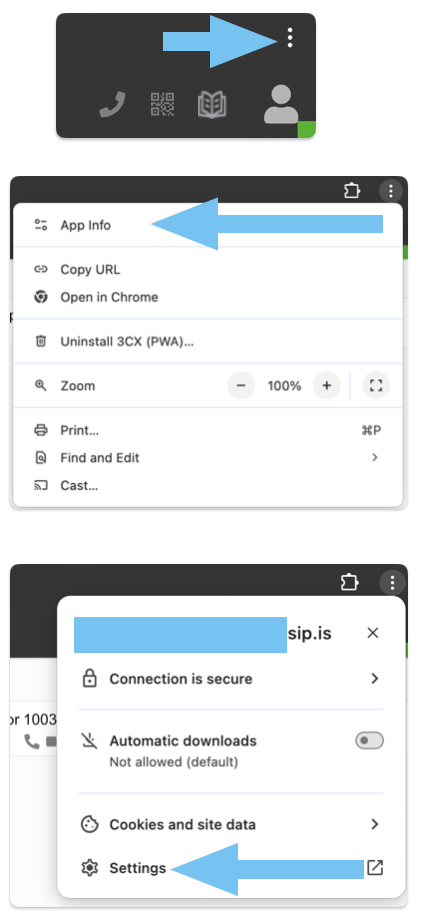This screenshot has width=424, height=916.
Task: Click the external link icon beside Settings
Action: pyautogui.click(x=375, y=868)
